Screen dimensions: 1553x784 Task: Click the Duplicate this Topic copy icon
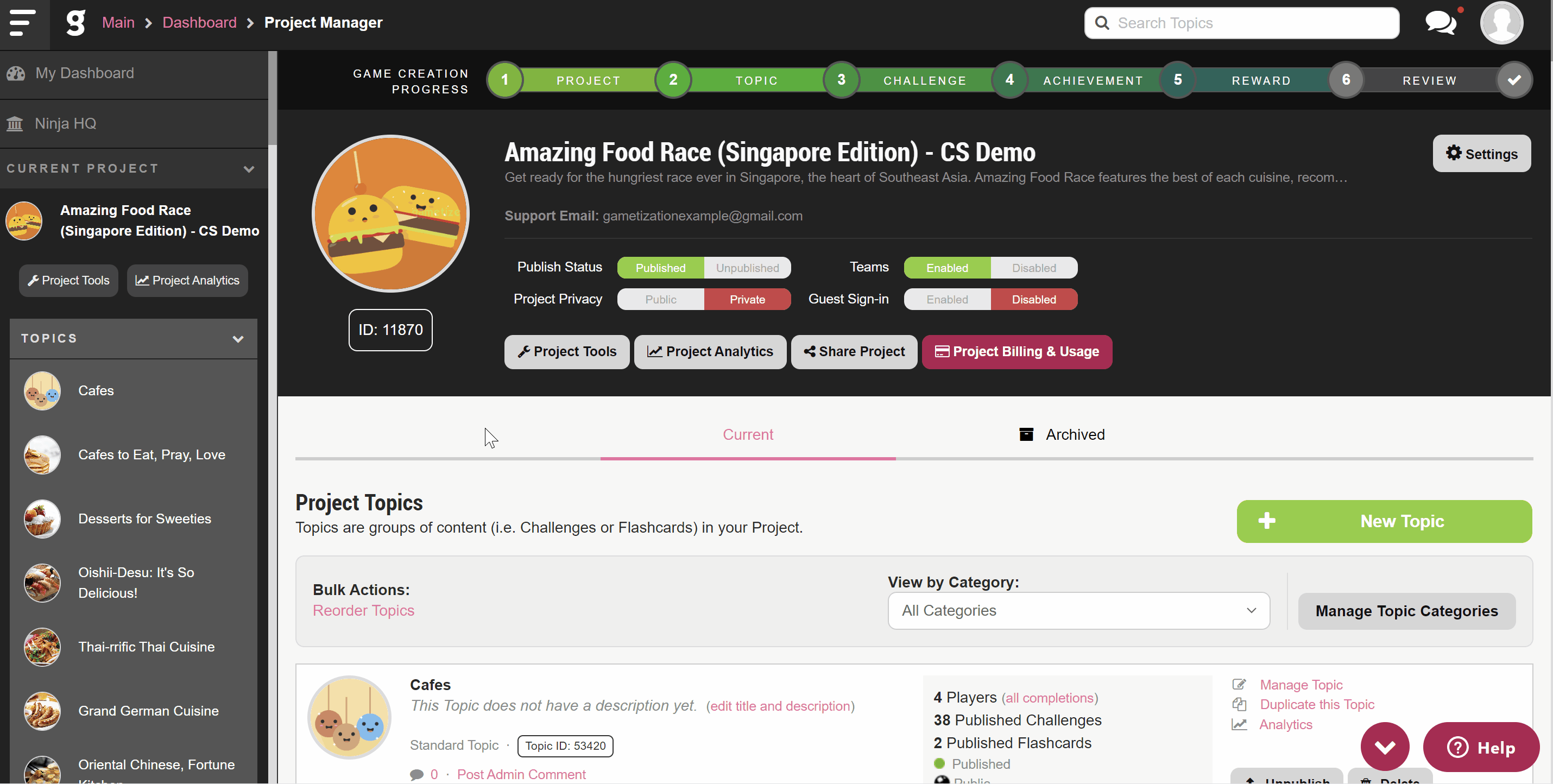click(1239, 704)
